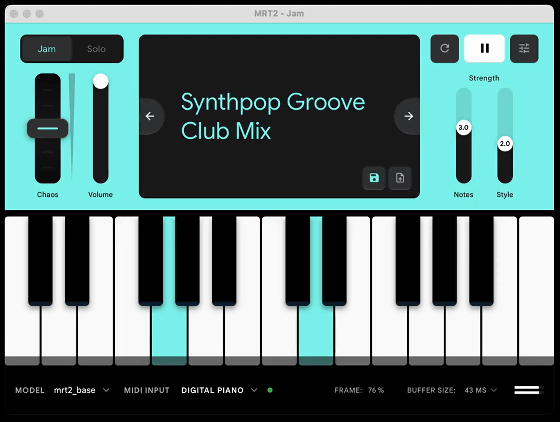Go to next preset with right arrow
The image size is (560, 422).
409,116
